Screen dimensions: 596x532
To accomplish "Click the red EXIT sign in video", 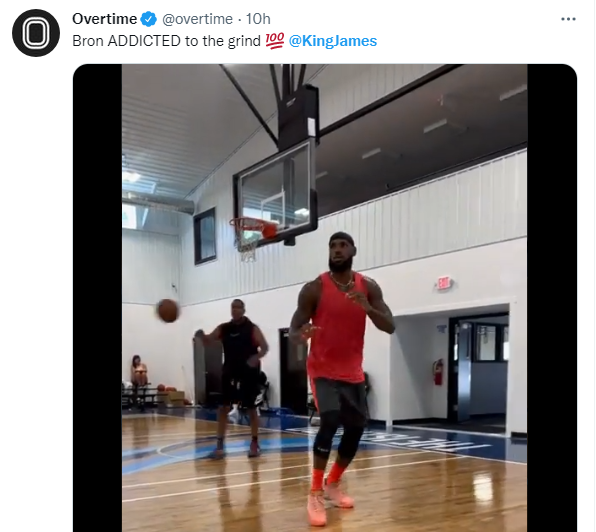I will tap(444, 283).
